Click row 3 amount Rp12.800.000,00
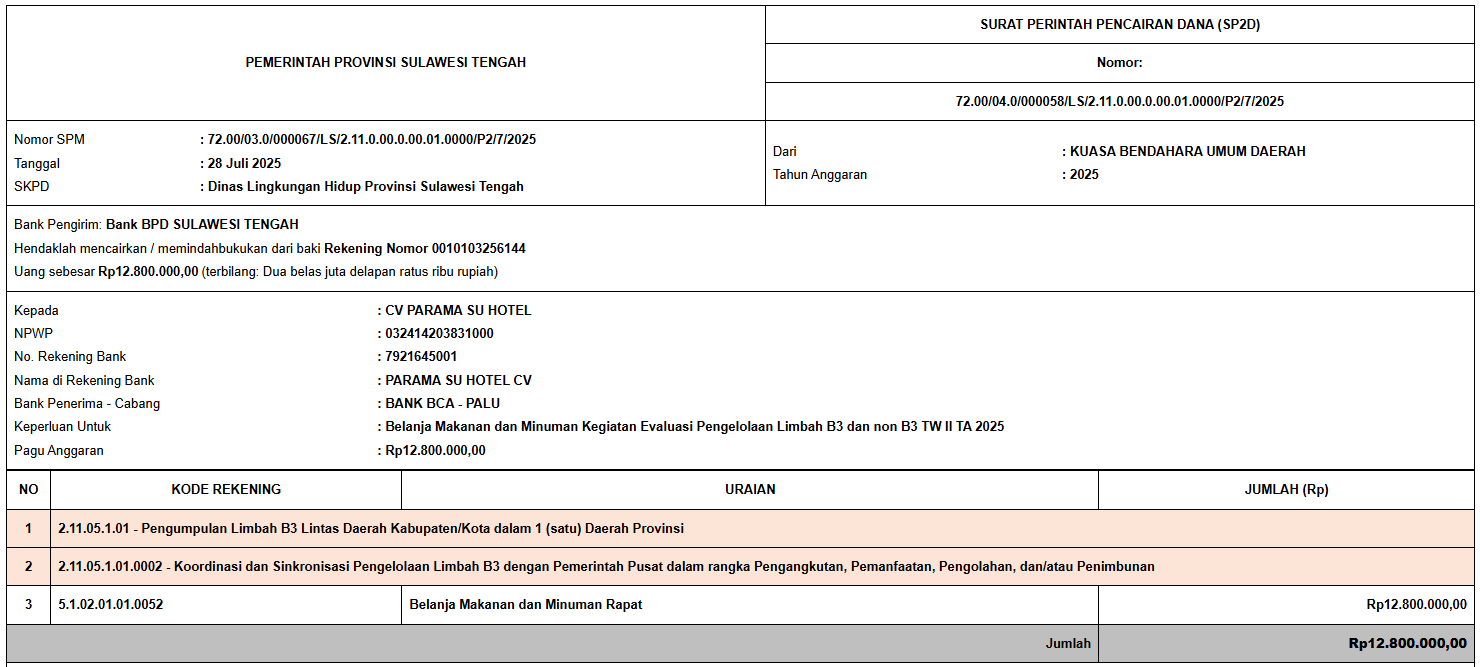This screenshot has width=1480, height=667. tap(1416, 604)
